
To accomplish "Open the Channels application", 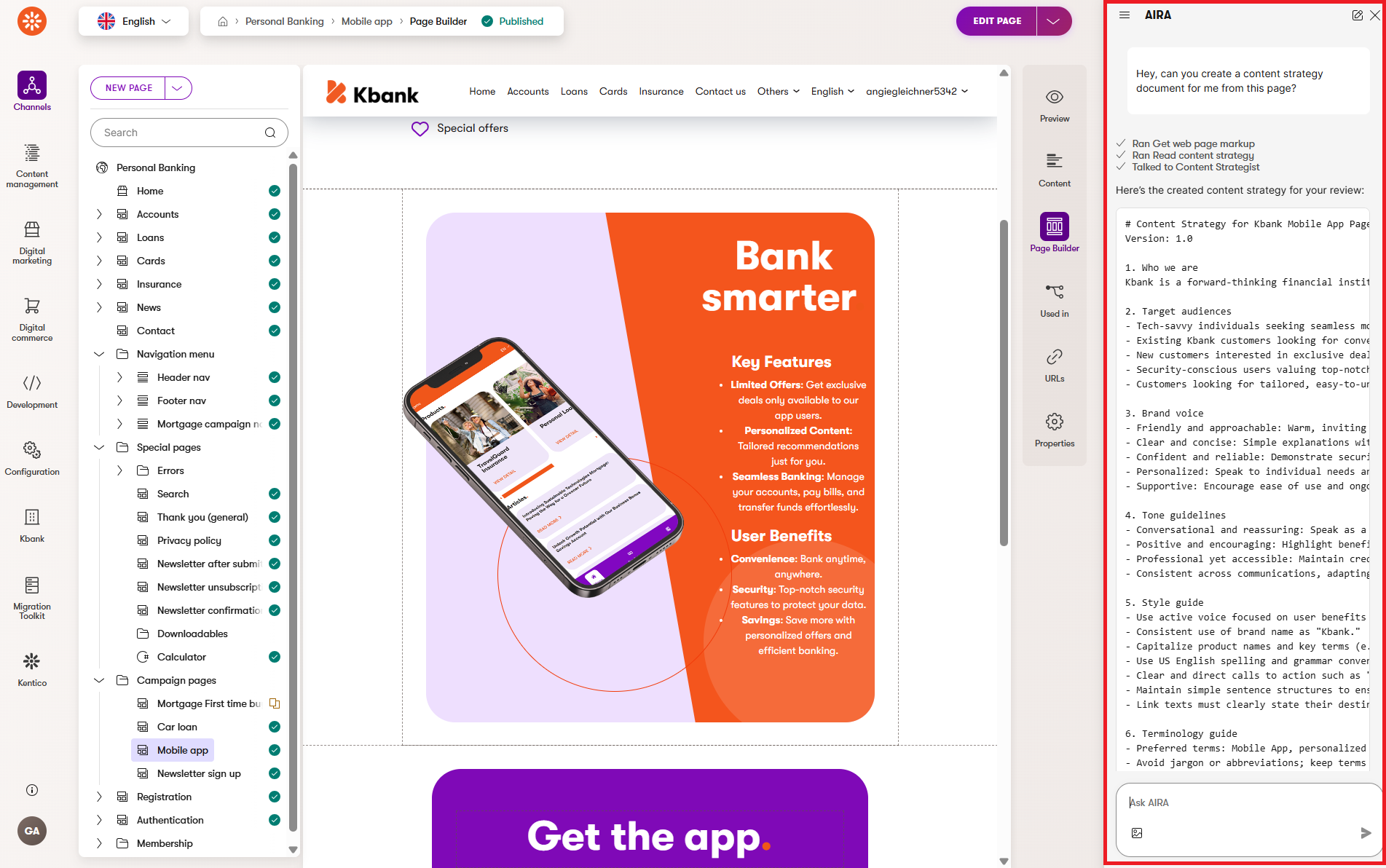I will pyautogui.click(x=32, y=91).
